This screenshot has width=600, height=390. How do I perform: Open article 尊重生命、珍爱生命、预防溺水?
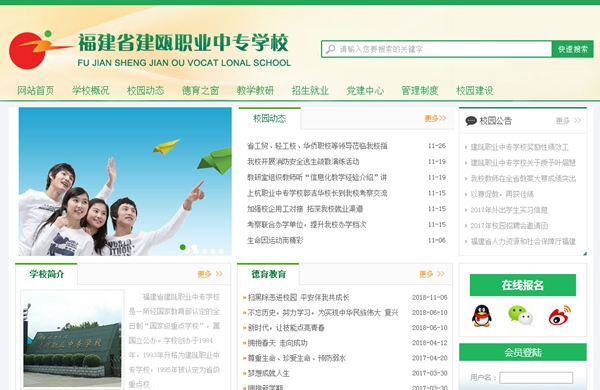pos(297,358)
